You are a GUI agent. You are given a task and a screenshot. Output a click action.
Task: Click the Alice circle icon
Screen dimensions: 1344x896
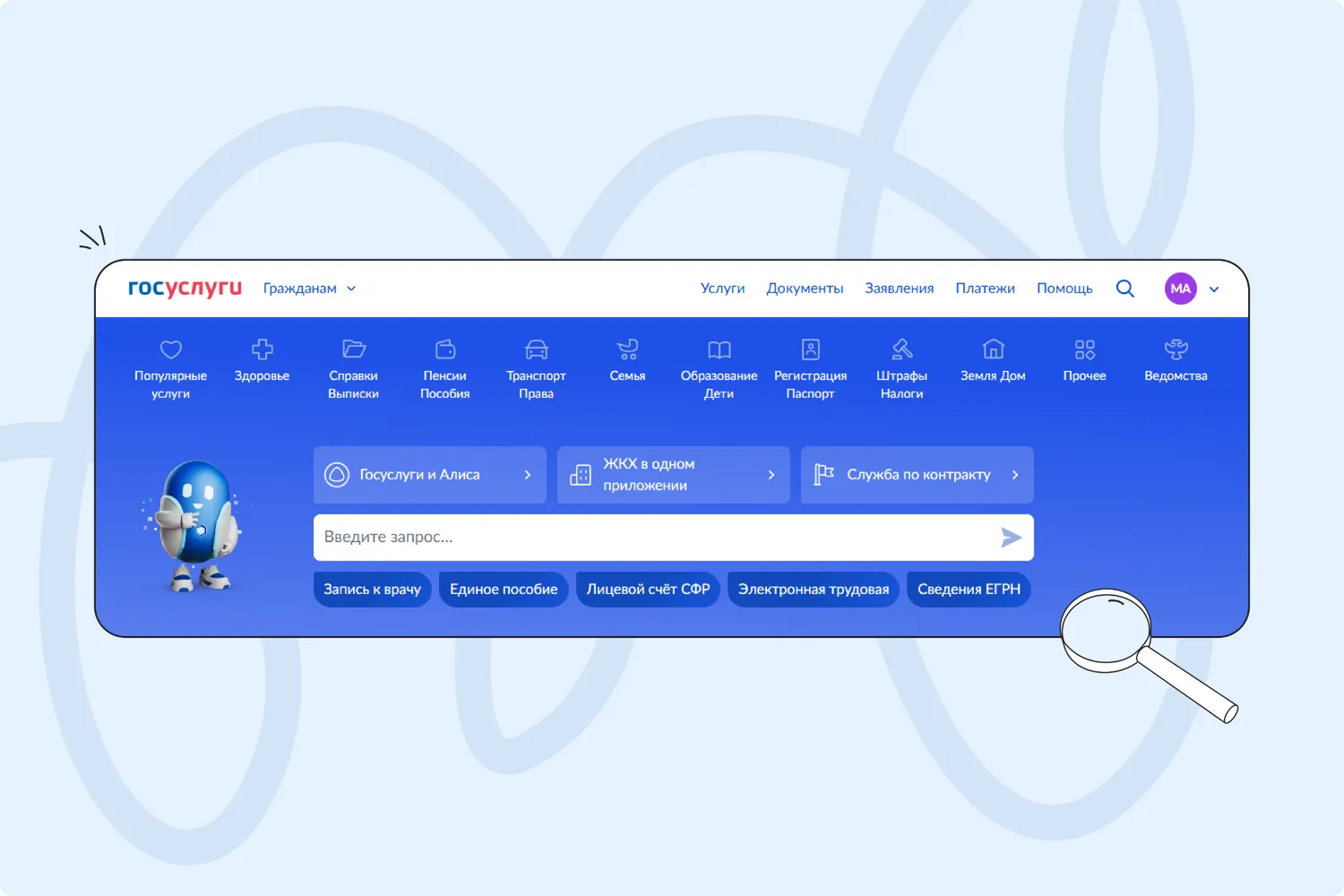coord(337,475)
